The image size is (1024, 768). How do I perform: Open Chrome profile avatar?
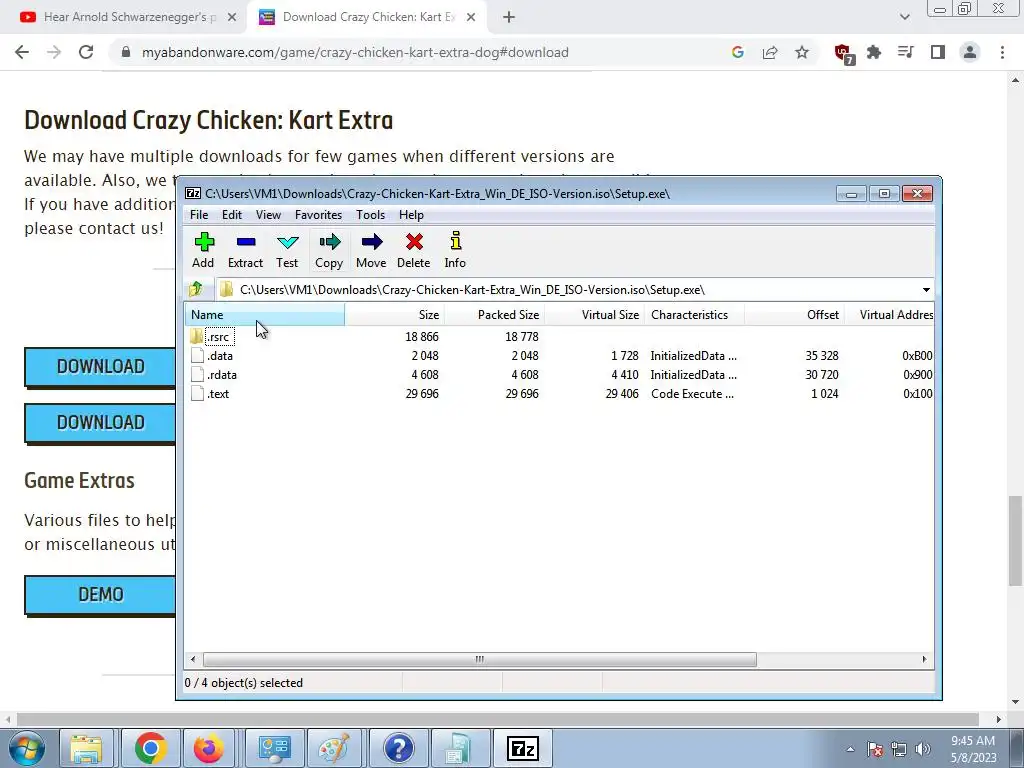970,52
